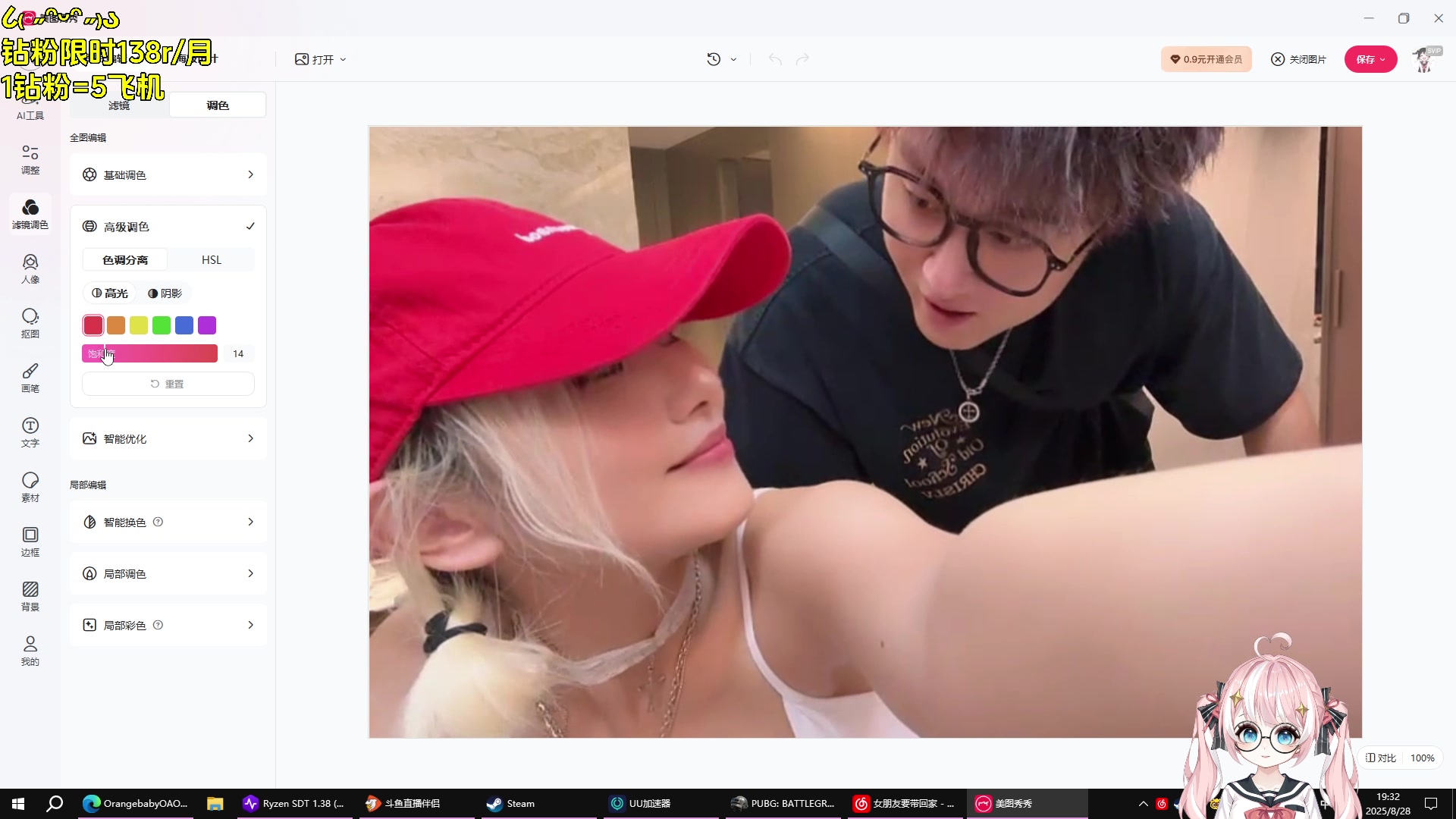Collapse the 高级调色 section checkmark

[250, 226]
